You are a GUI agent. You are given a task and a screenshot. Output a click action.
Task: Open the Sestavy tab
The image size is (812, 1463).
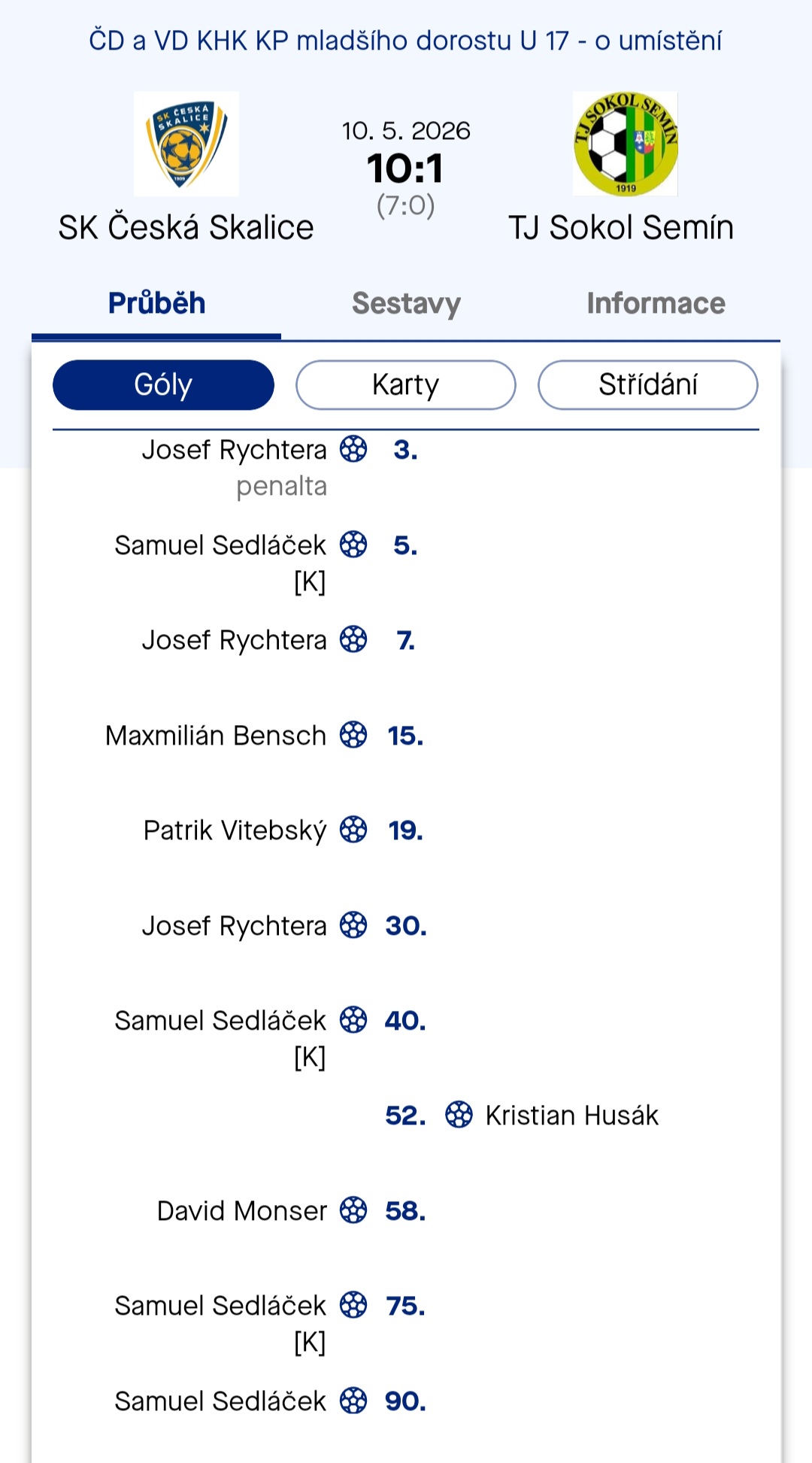[406, 303]
